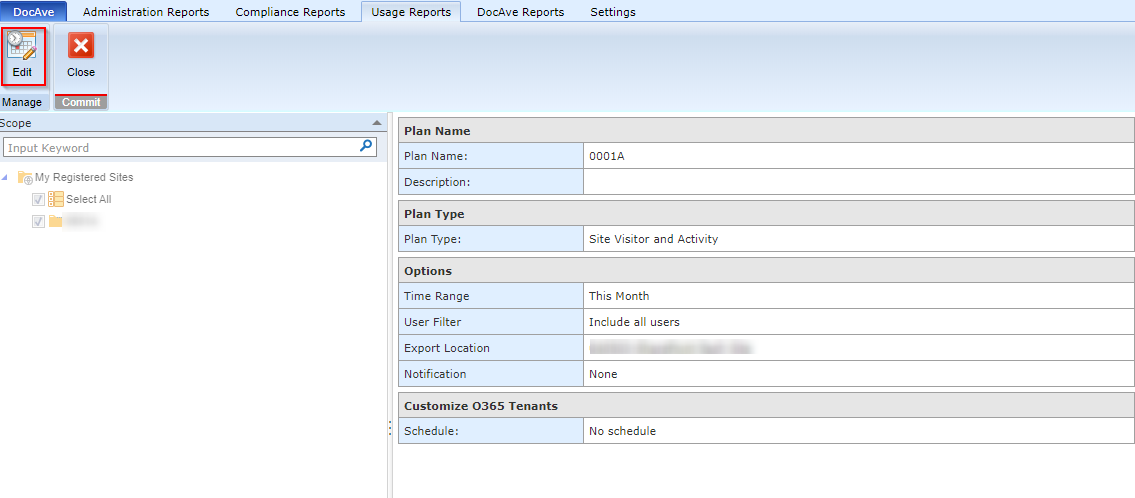Click the Notification label
The image size is (1135, 498).
pos(435,374)
